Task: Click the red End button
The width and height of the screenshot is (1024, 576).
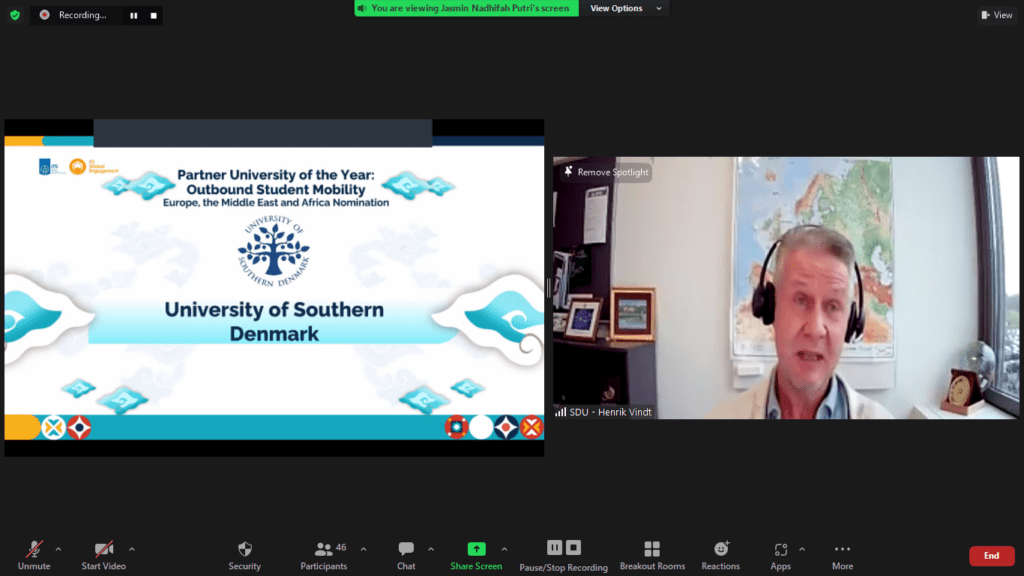Action: pyautogui.click(x=991, y=556)
